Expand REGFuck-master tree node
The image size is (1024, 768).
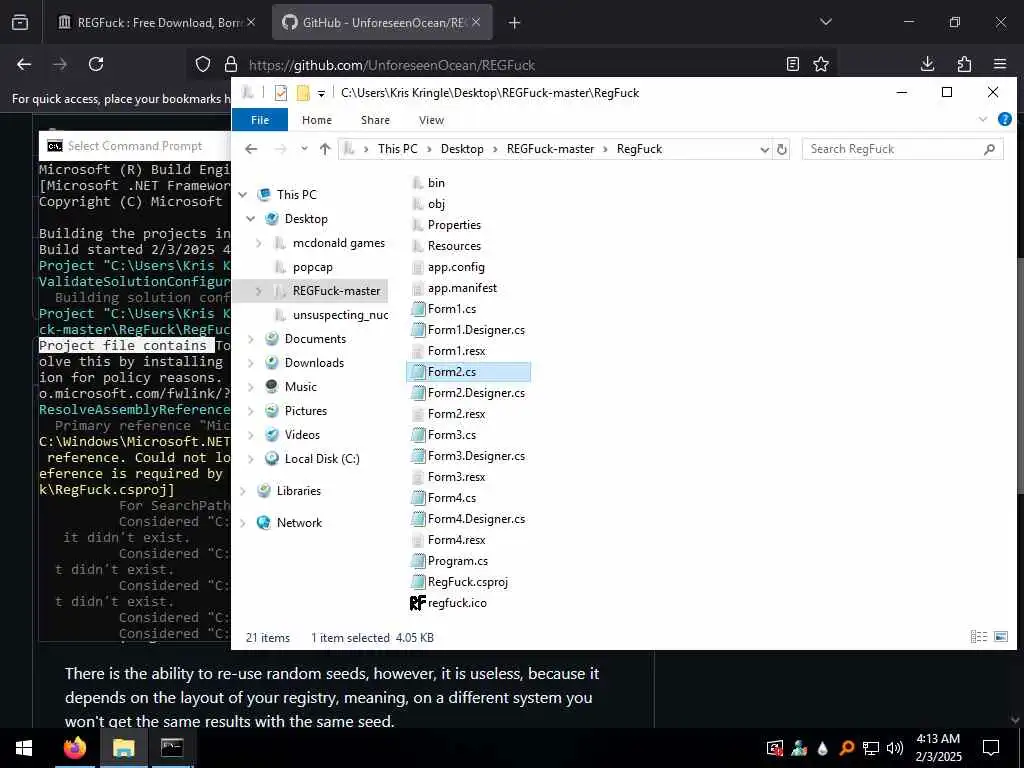click(259, 291)
